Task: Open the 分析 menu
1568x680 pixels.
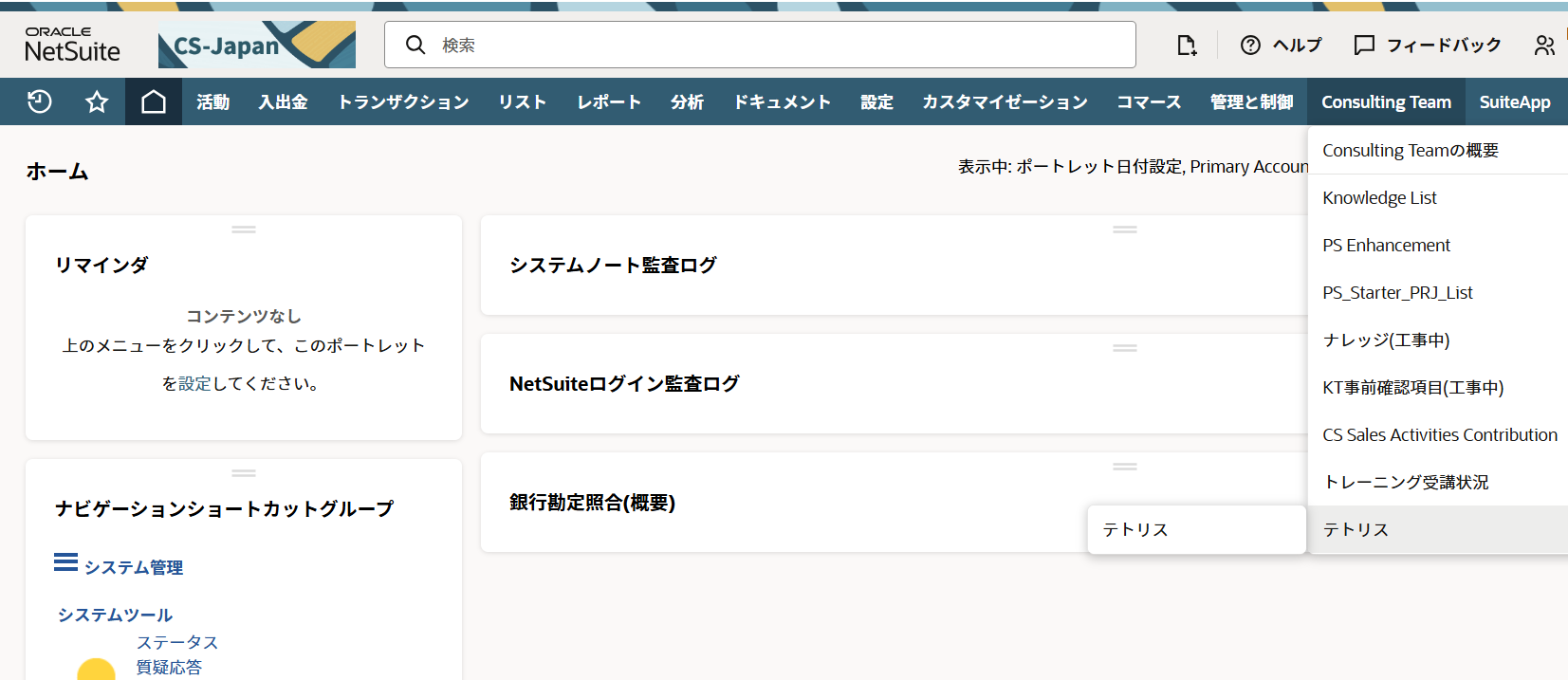Action: (687, 101)
